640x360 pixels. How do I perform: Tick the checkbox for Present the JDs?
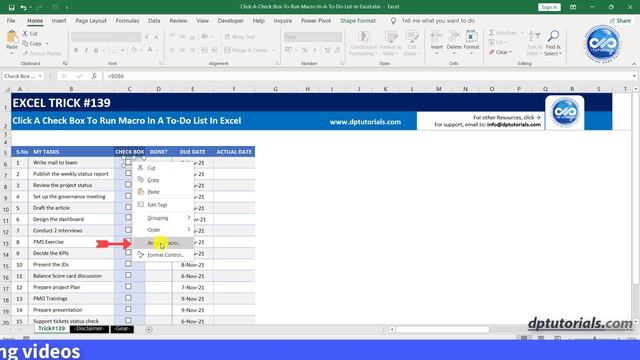[x=128, y=264]
